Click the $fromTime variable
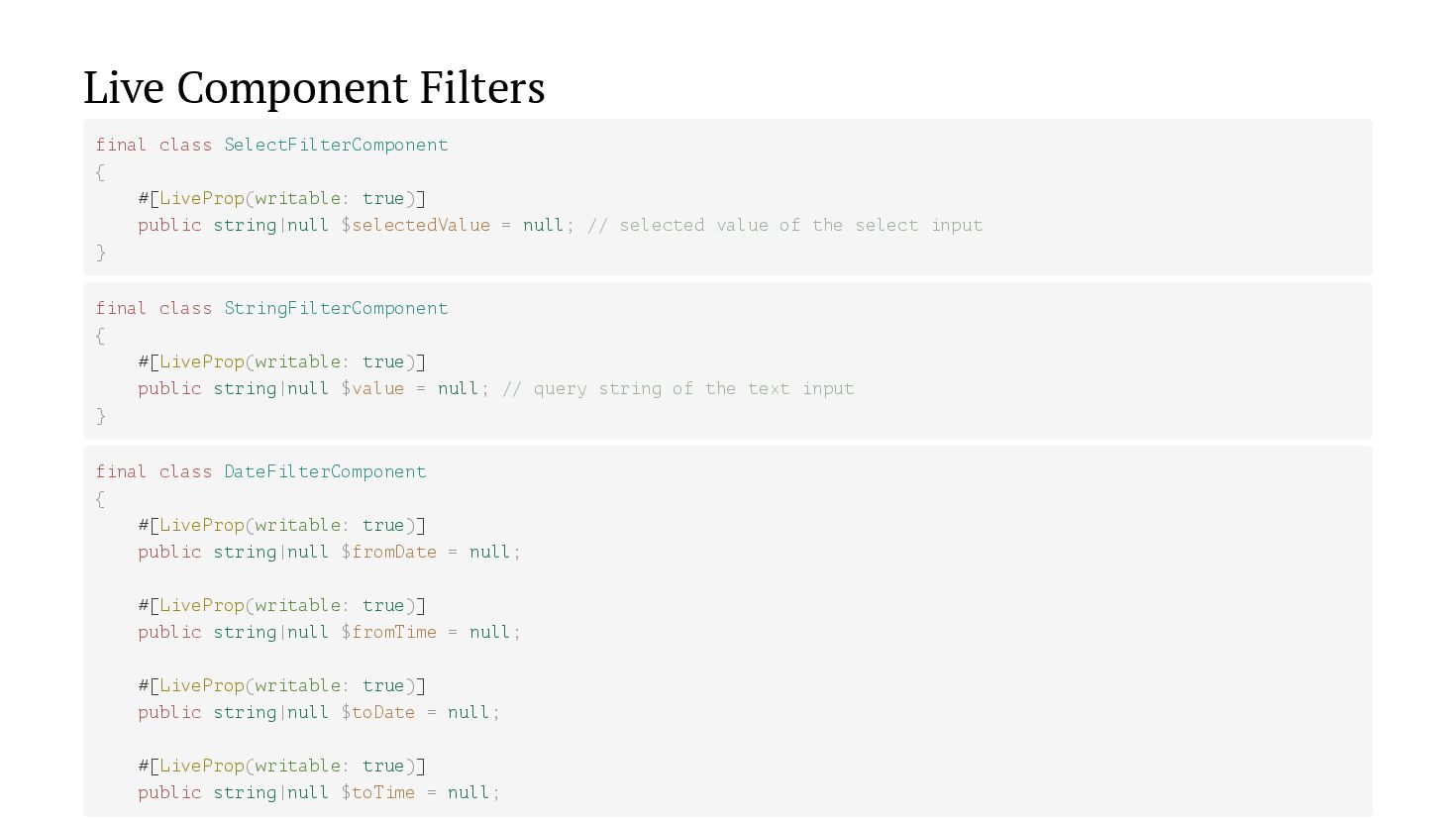 388,632
